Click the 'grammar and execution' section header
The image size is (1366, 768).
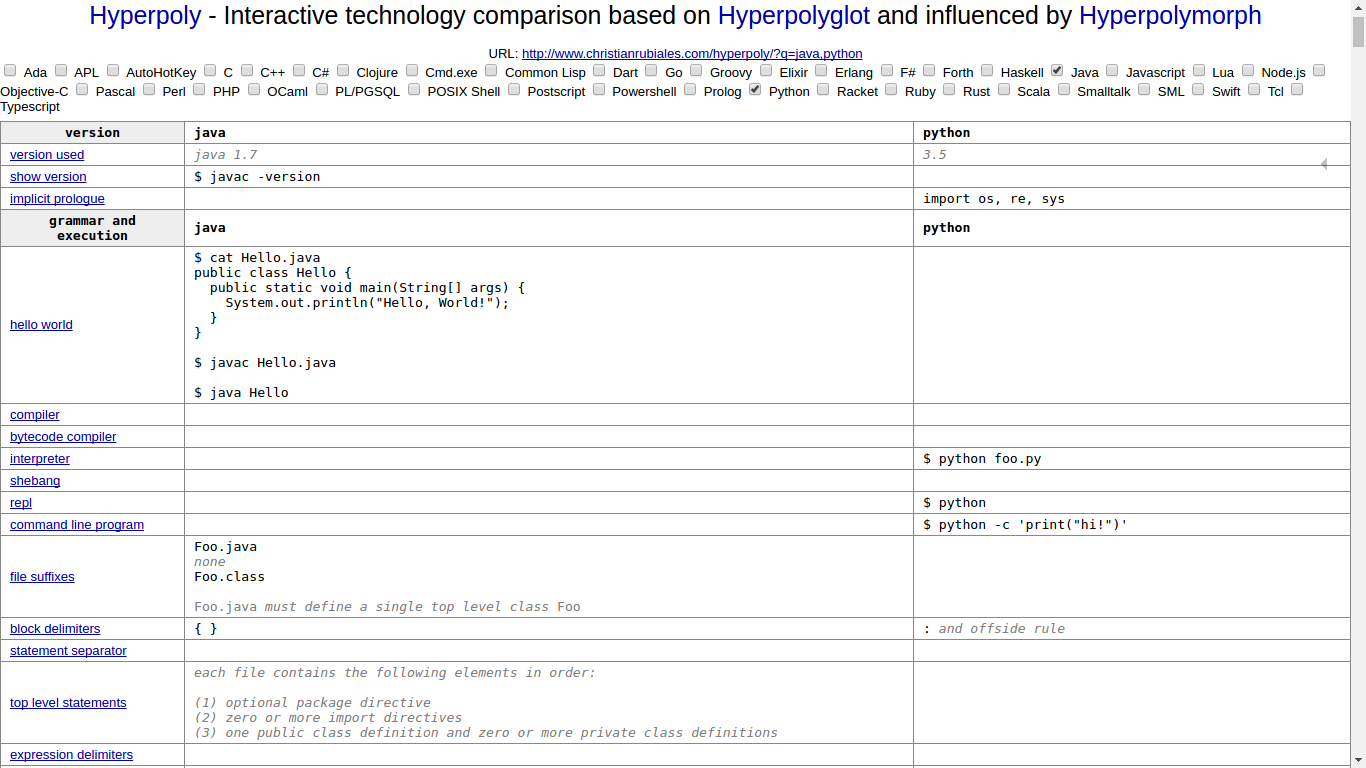coord(92,228)
